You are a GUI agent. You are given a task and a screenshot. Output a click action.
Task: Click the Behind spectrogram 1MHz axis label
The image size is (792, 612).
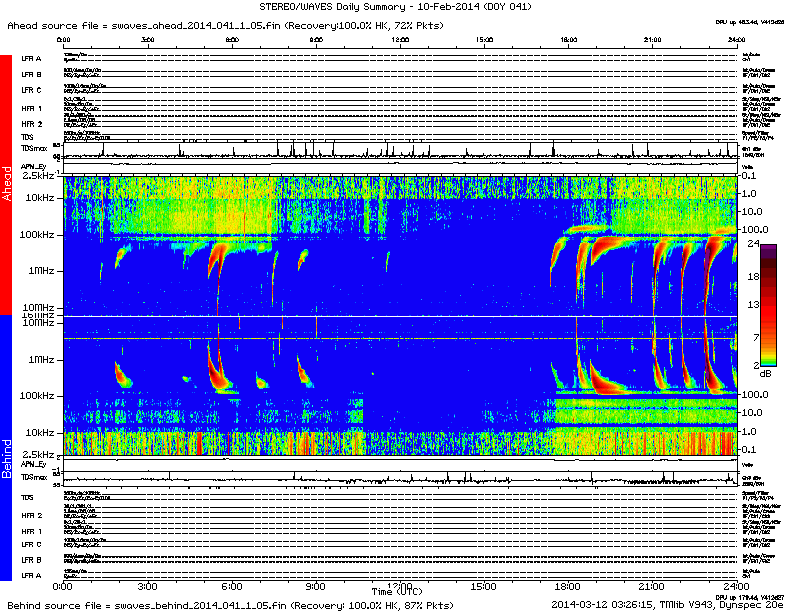pos(41,360)
